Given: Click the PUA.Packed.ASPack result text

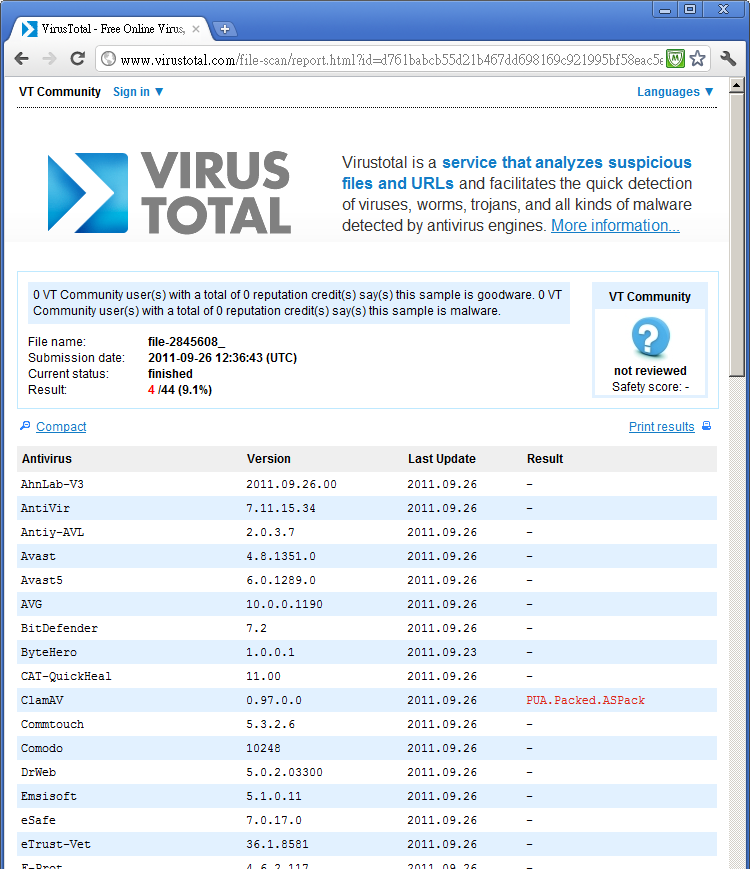Looking at the screenshot, I should (585, 701).
